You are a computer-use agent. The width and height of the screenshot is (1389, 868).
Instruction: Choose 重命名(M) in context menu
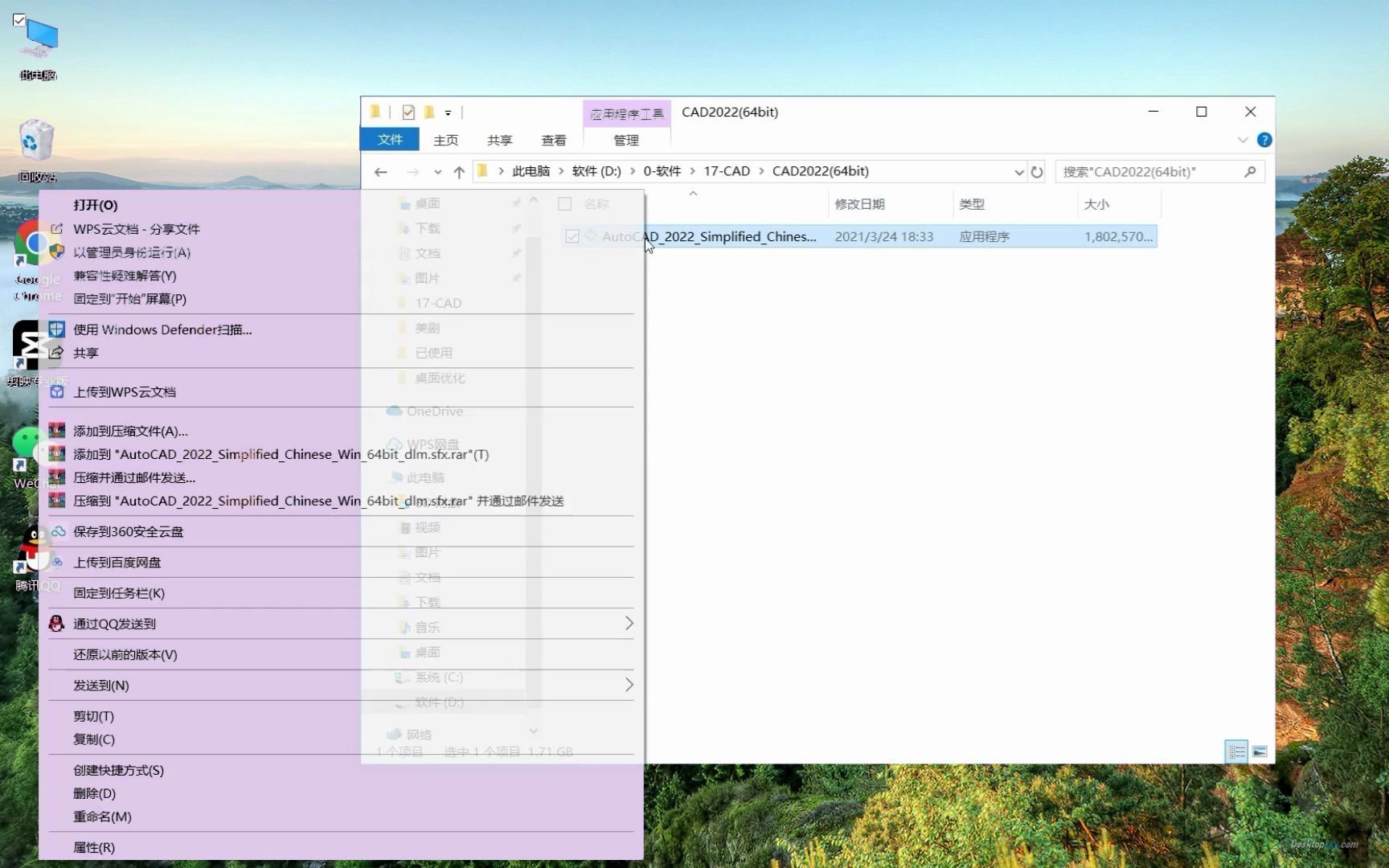(x=102, y=817)
